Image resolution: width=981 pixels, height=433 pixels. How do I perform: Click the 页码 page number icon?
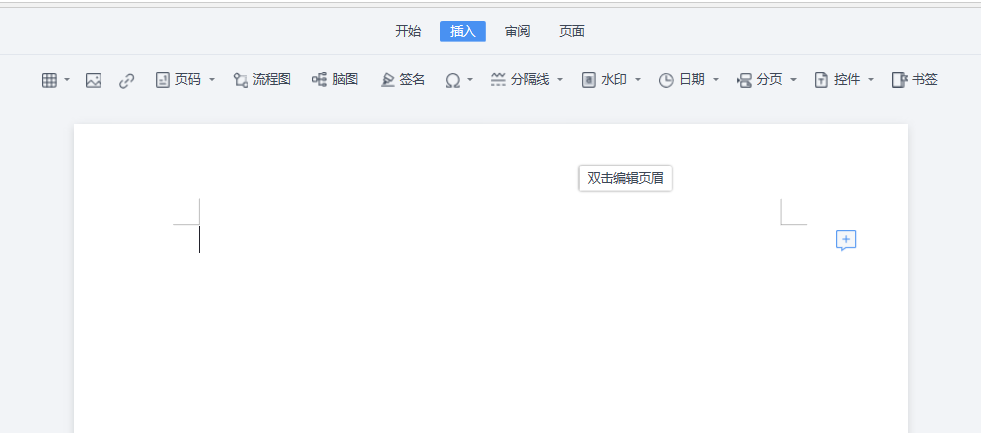click(163, 80)
